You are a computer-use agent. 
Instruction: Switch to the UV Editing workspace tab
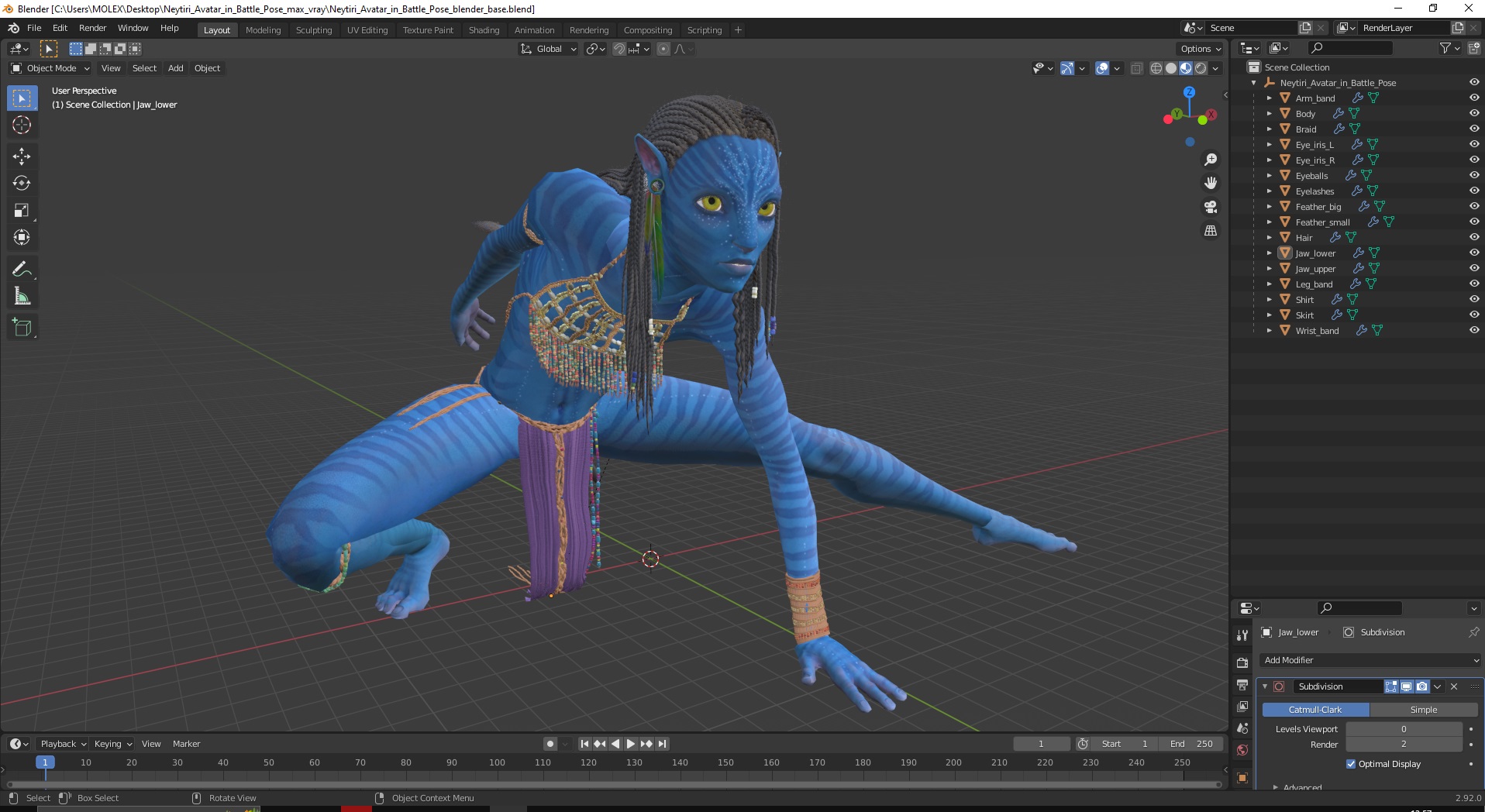(x=367, y=30)
